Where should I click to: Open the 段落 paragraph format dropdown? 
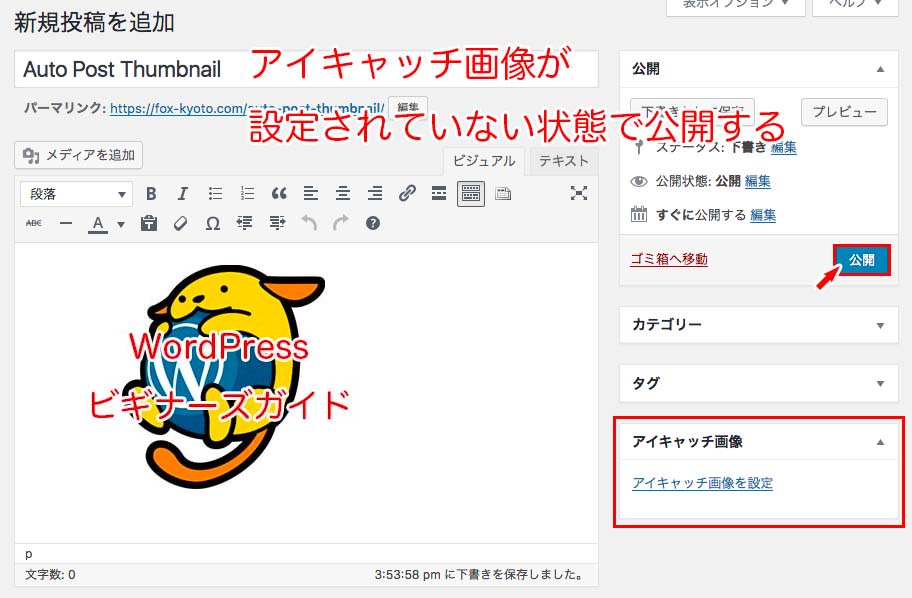point(76,194)
